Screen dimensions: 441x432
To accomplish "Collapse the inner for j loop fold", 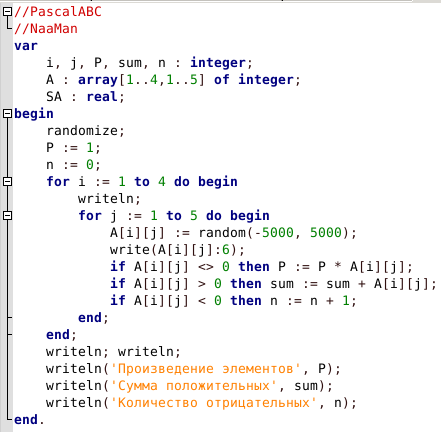I will pyautogui.click(x=7, y=216).
